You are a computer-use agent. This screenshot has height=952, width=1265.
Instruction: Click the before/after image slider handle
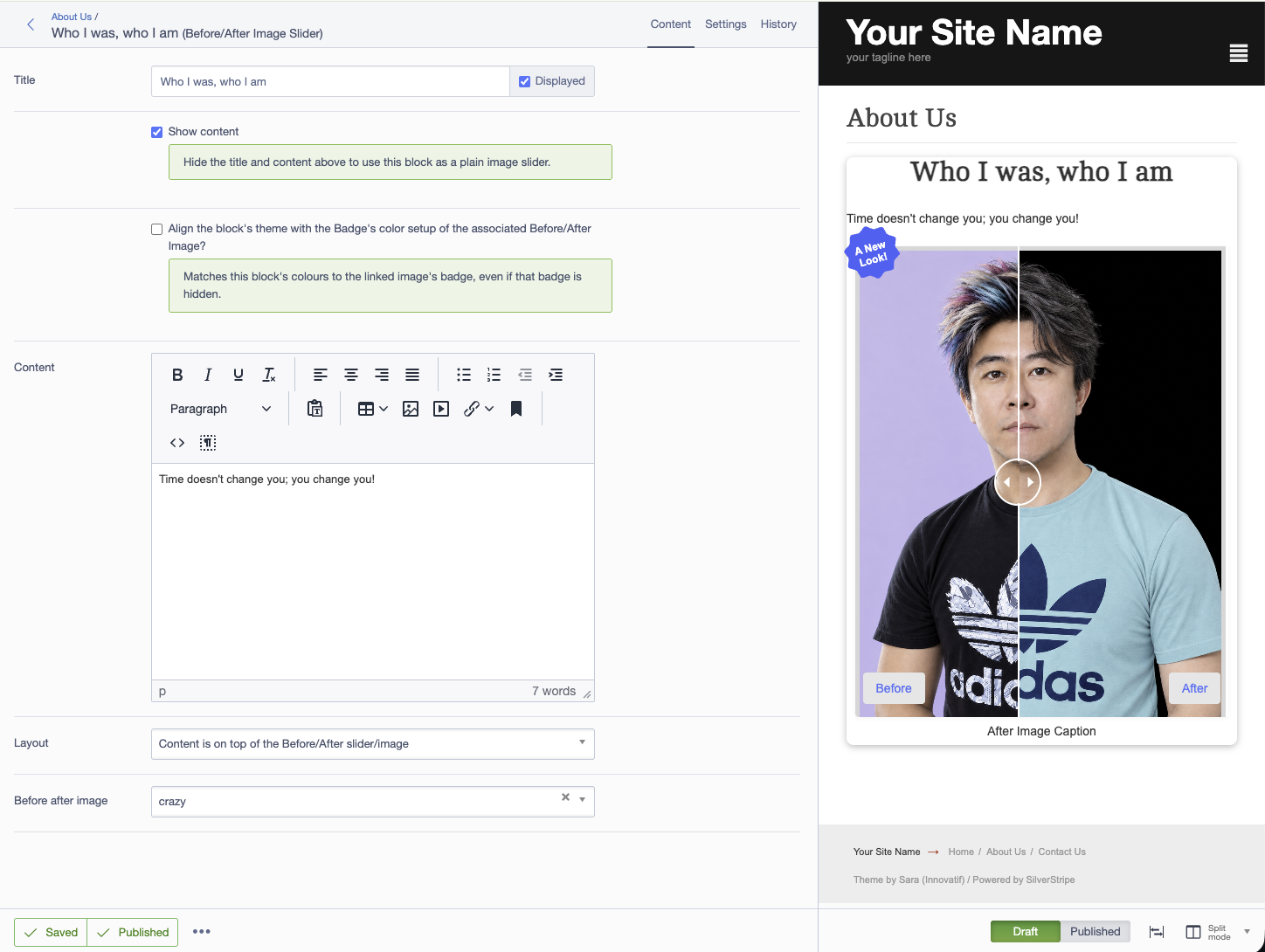(x=1018, y=482)
